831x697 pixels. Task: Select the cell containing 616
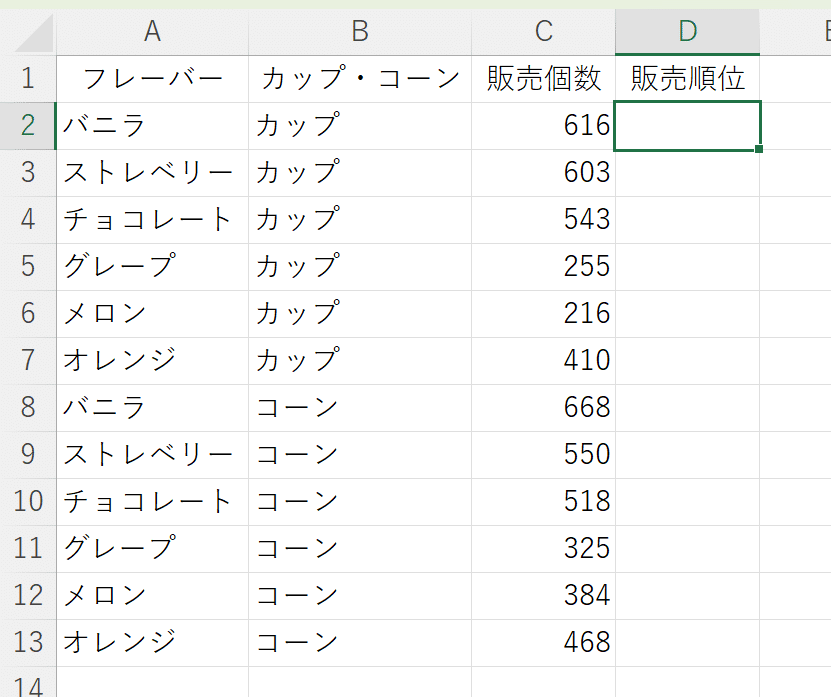(543, 126)
